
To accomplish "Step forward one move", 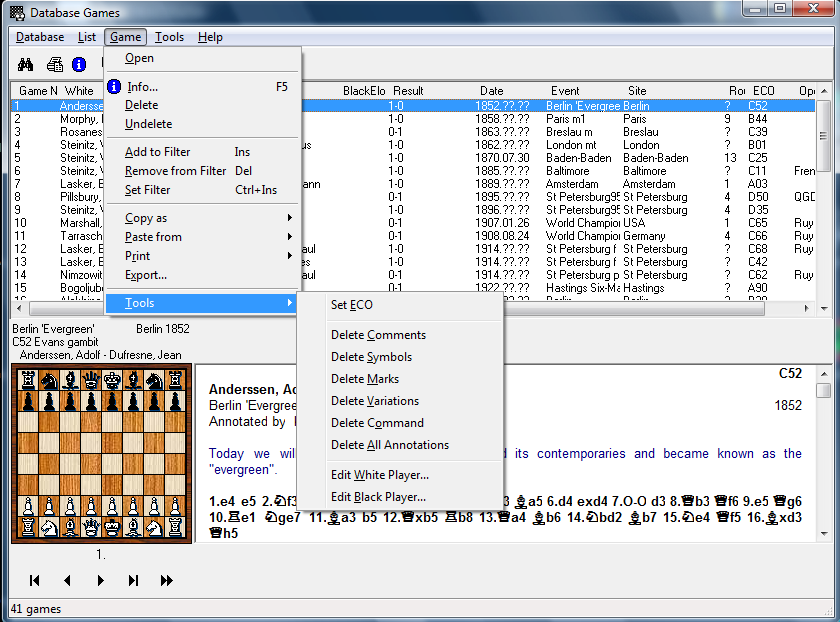I will tap(100, 580).
